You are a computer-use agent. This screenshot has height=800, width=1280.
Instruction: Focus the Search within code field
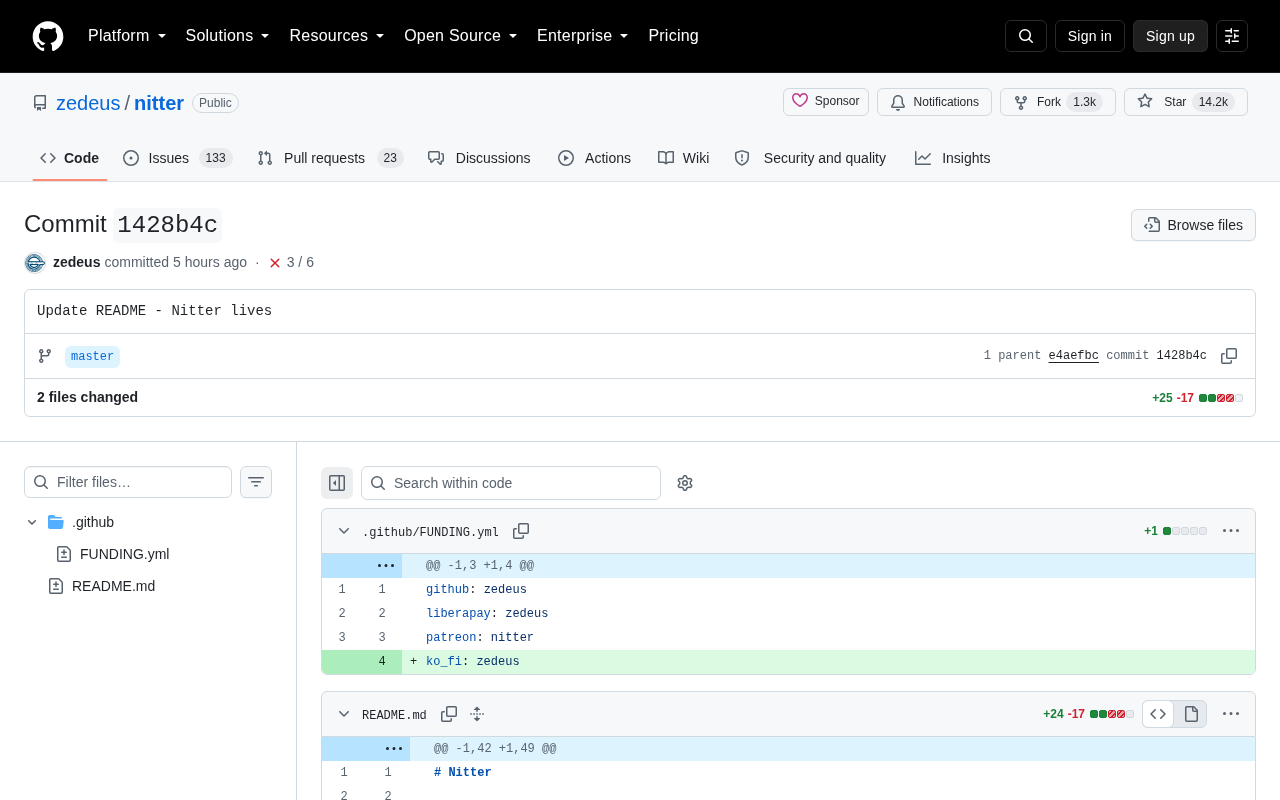[511, 483]
